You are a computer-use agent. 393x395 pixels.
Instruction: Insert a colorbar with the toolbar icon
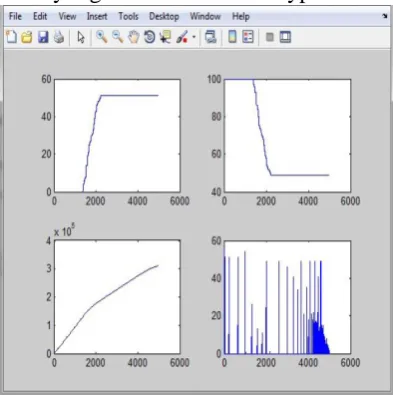coord(232,37)
